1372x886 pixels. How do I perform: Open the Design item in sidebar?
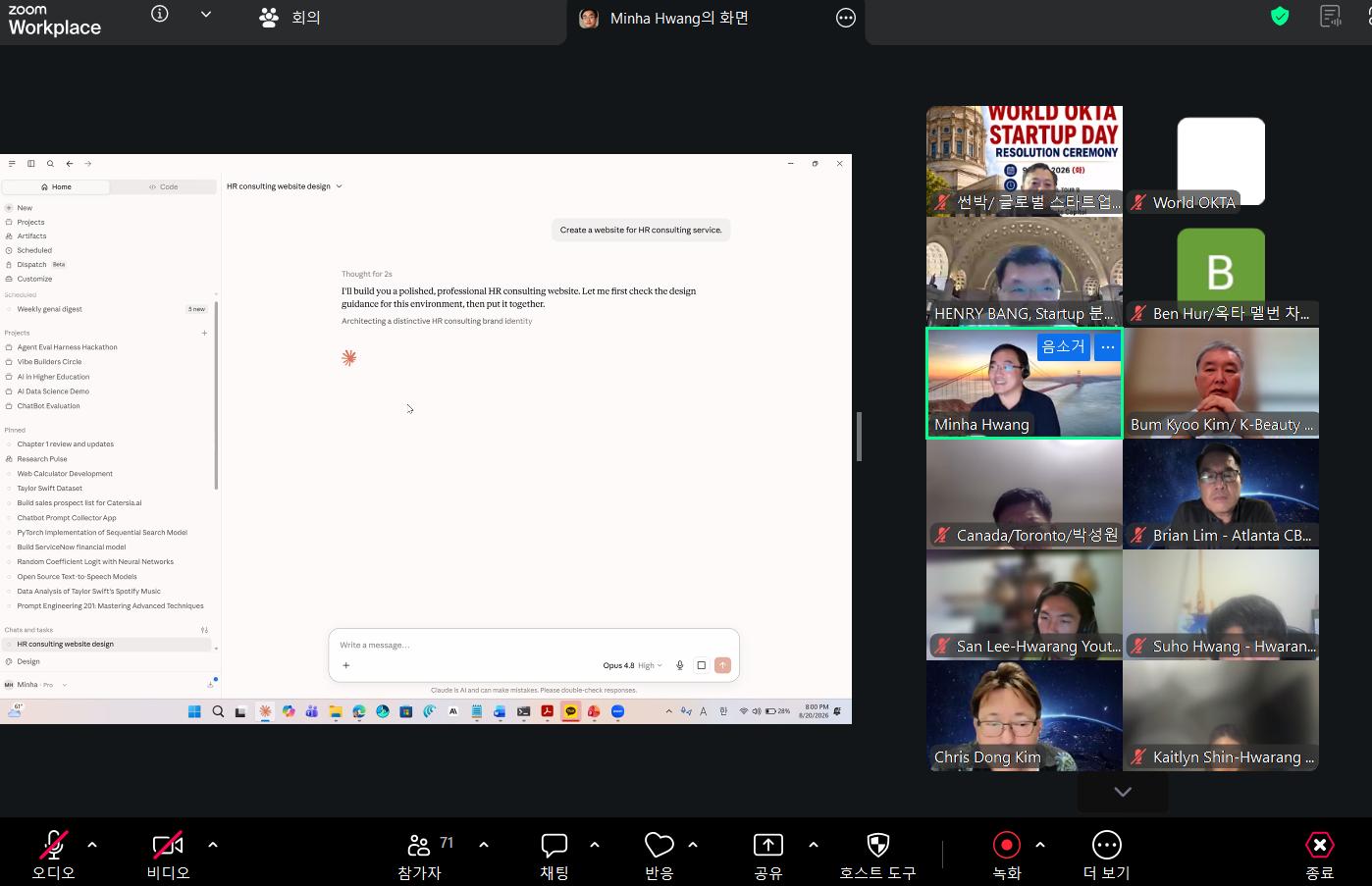click(28, 661)
